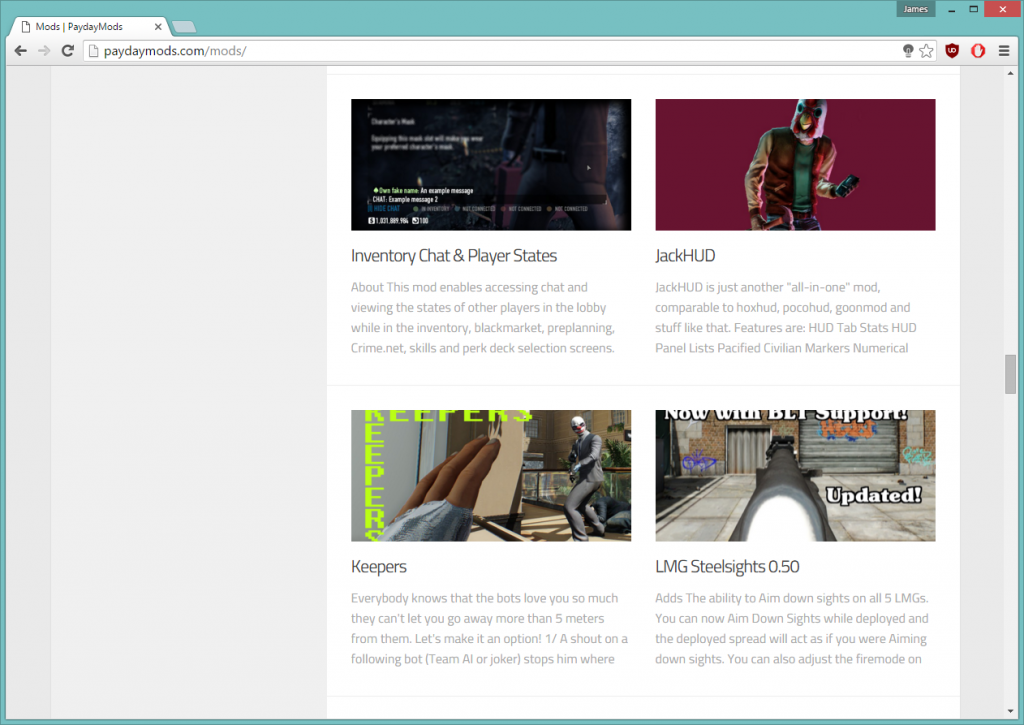Select the Mods | PaydayMods tab
Image resolution: width=1024 pixels, height=725 pixels.
(91, 27)
